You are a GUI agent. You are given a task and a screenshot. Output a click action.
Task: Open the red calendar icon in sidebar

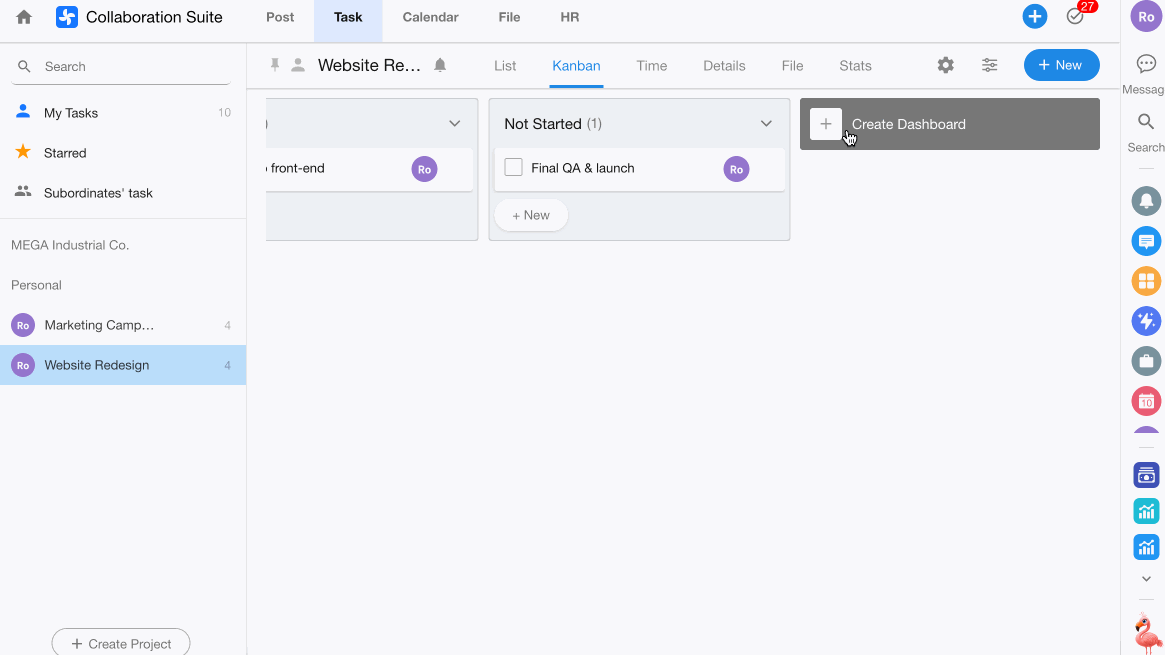coord(1146,401)
